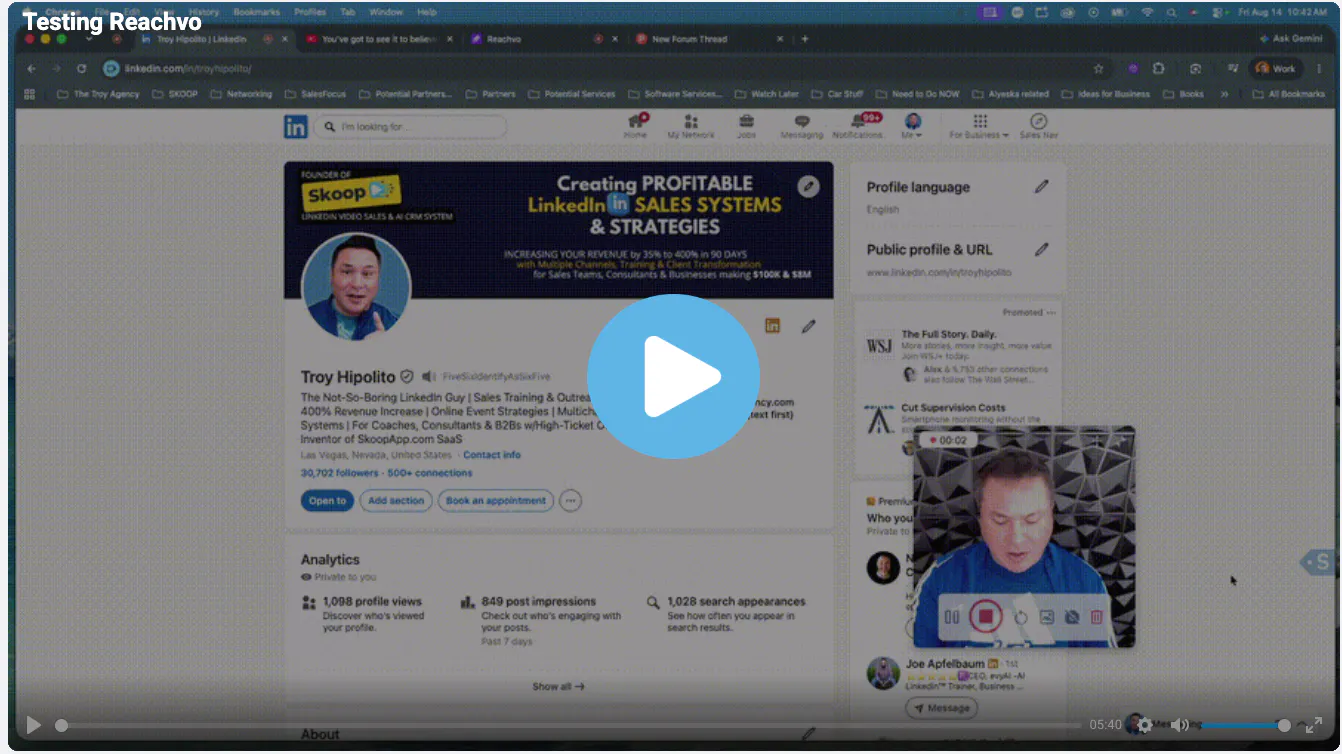The height and width of the screenshot is (754, 1342).
Task: Open the Contact info link
Action: tap(492, 455)
